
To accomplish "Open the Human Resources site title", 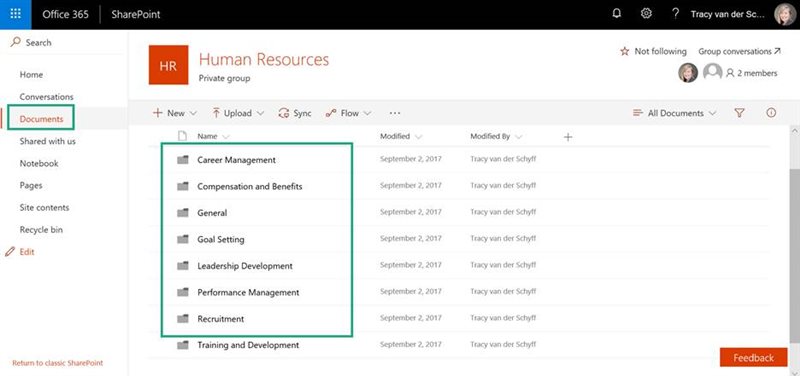I will [x=264, y=60].
